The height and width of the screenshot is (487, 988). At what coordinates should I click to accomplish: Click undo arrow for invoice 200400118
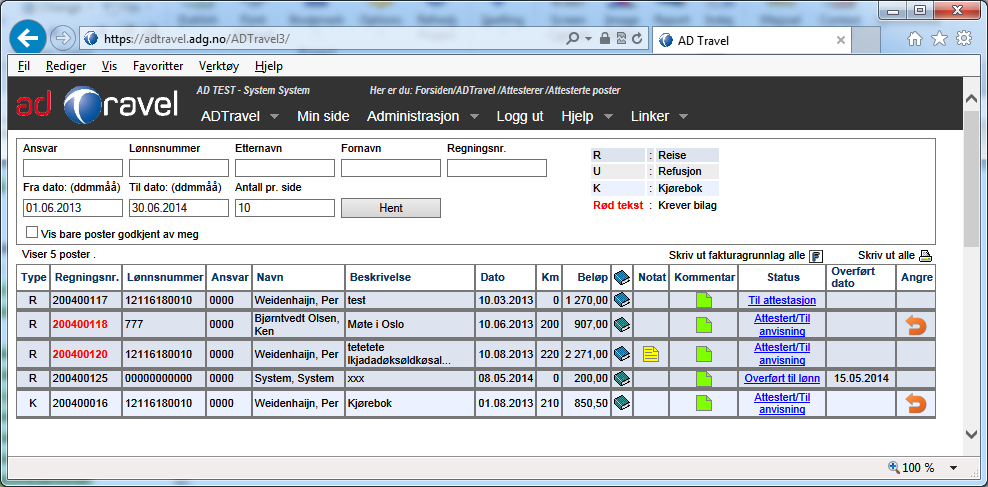pos(915,324)
